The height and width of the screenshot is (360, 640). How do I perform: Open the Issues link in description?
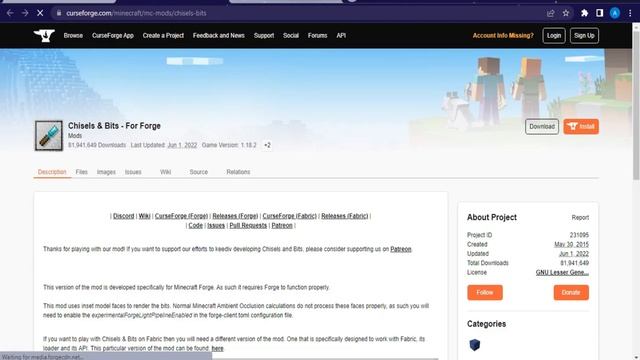[216, 225]
